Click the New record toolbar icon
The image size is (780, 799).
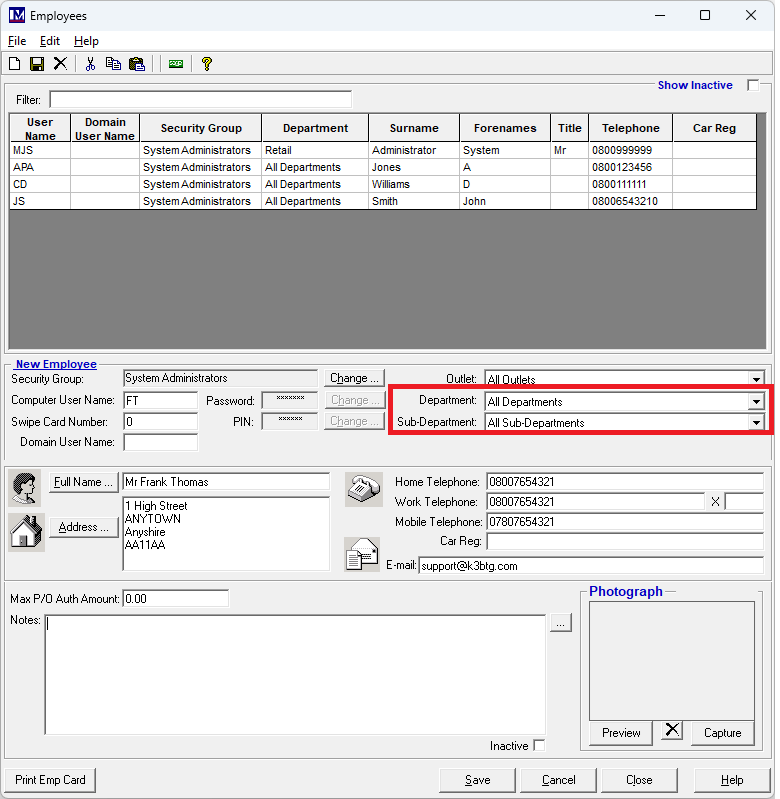15,64
